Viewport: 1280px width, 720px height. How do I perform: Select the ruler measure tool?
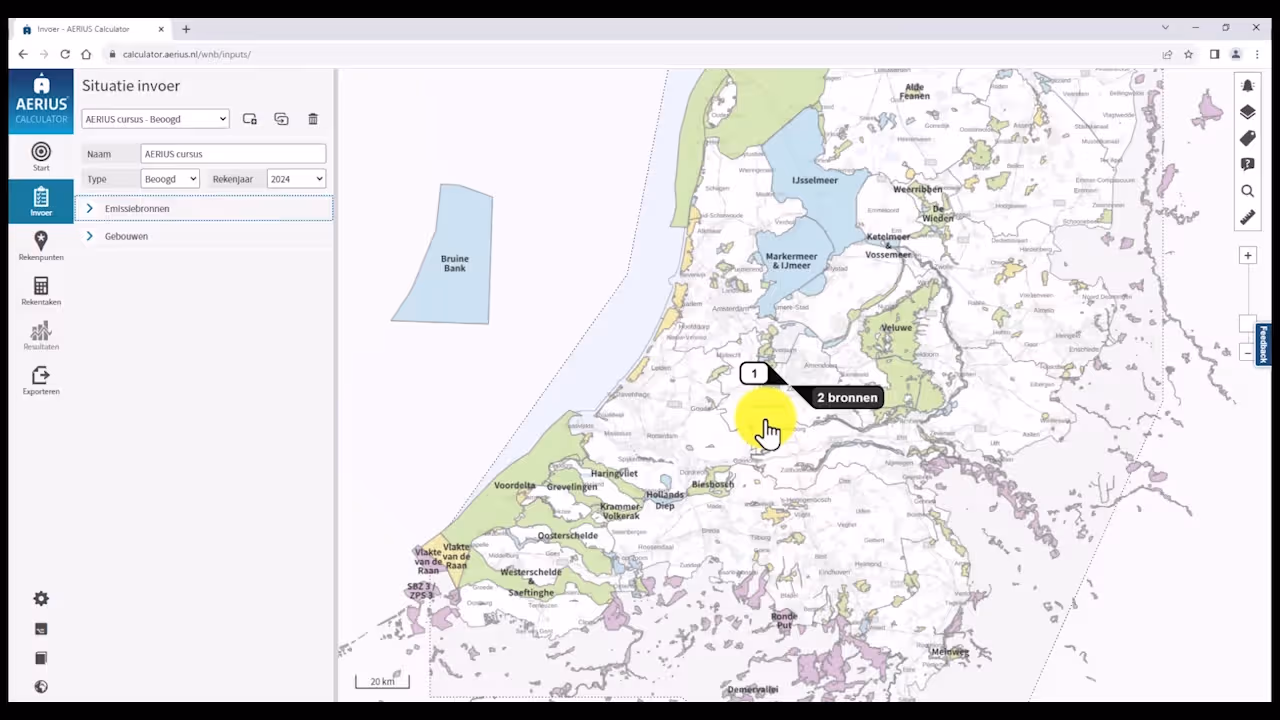pos(1247,217)
